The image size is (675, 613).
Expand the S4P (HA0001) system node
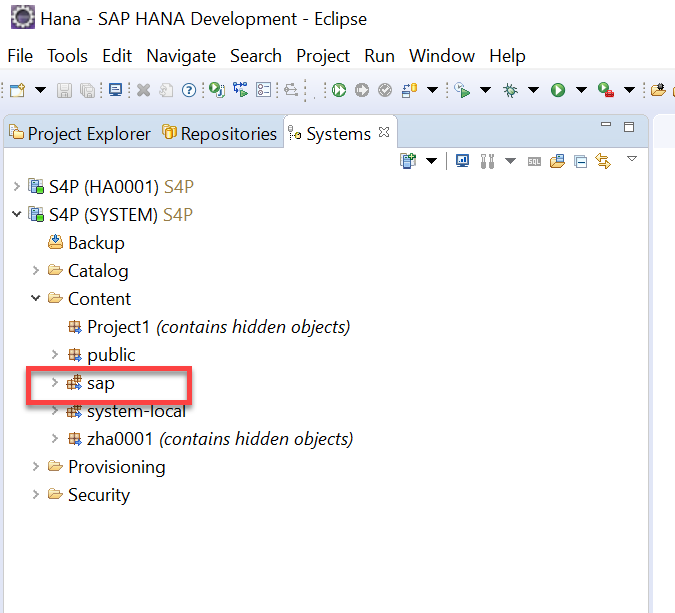[x=16, y=186]
